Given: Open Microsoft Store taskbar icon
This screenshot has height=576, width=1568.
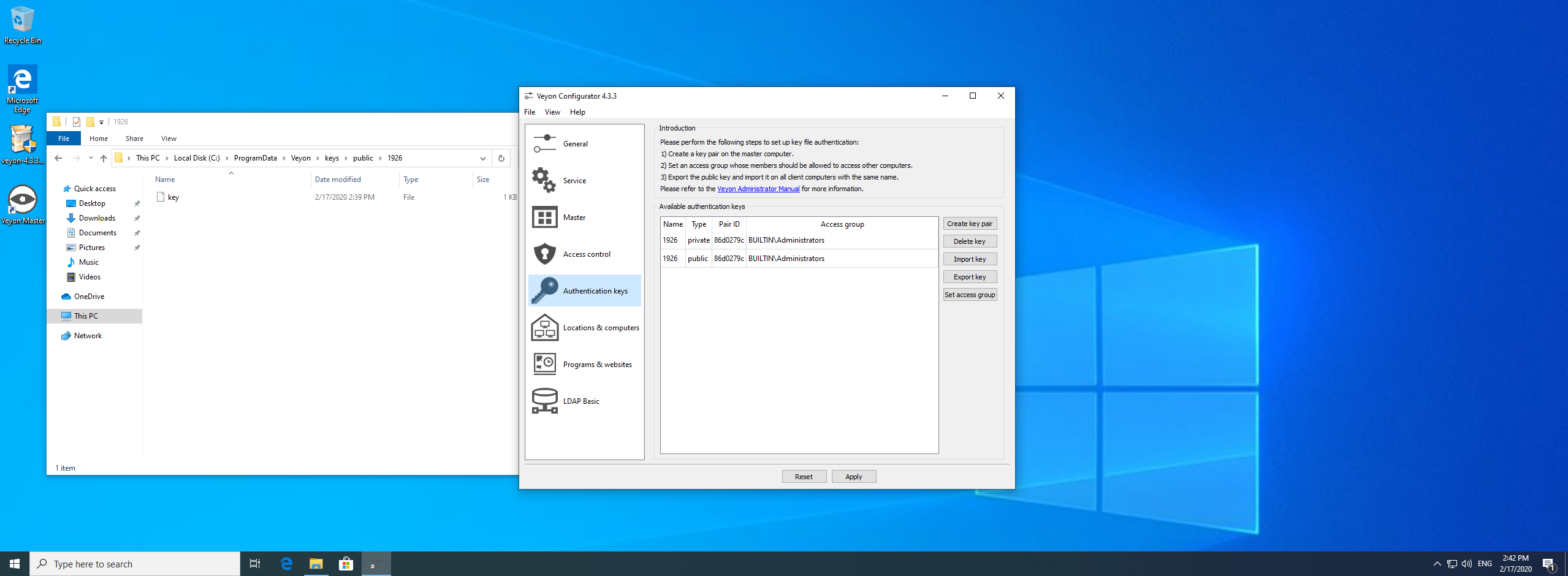Looking at the screenshot, I should click(x=346, y=564).
